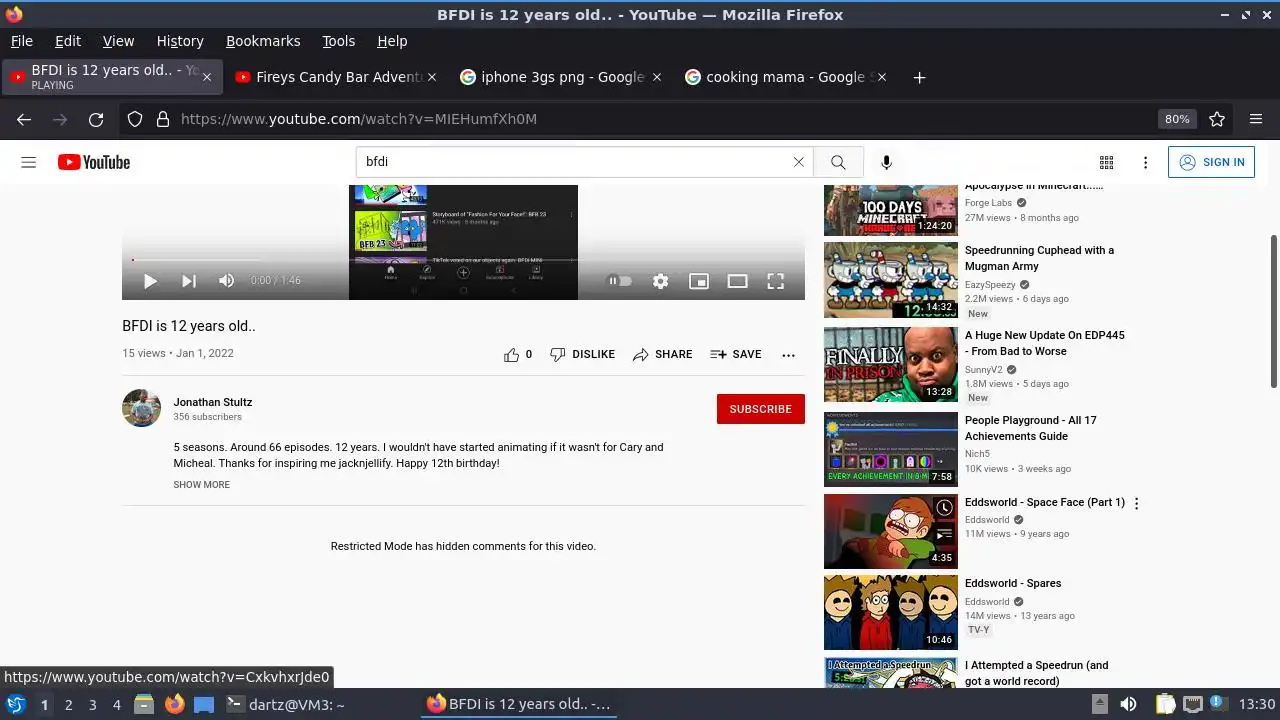Screen dimensions: 1280x720
Task: Open A Huge New Update On EDP445 title
Action: (1044, 343)
